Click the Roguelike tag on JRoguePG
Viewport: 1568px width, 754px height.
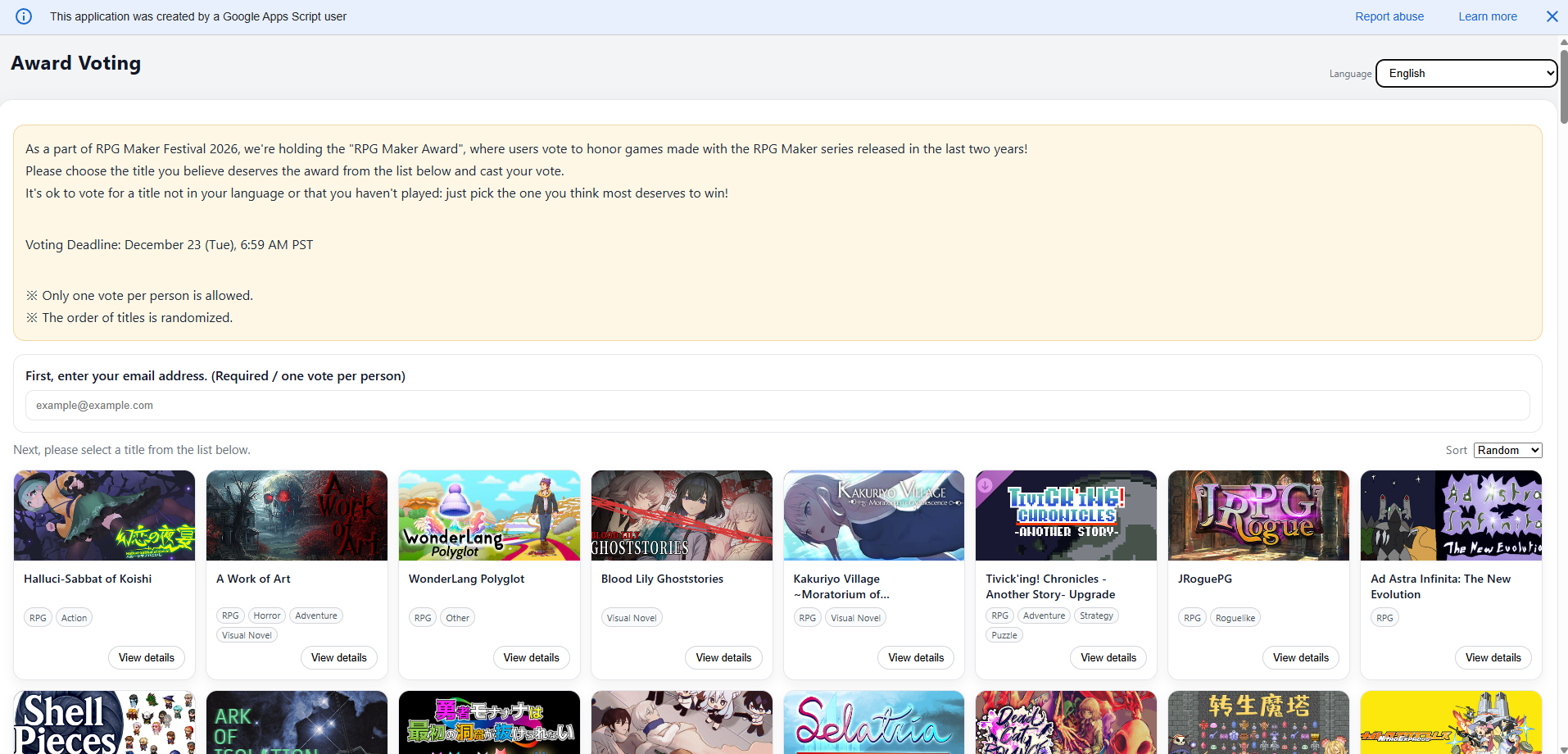pyautogui.click(x=1235, y=618)
